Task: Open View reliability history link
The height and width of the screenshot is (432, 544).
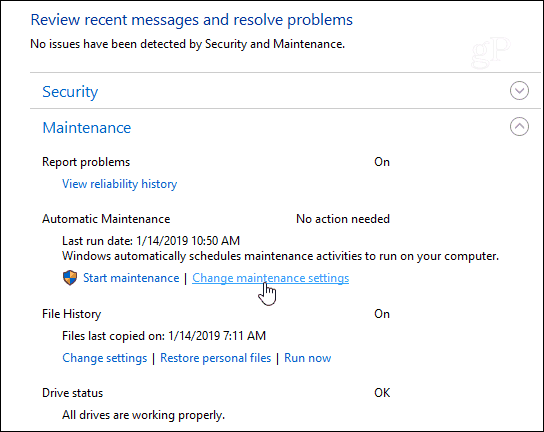Action: tap(119, 184)
